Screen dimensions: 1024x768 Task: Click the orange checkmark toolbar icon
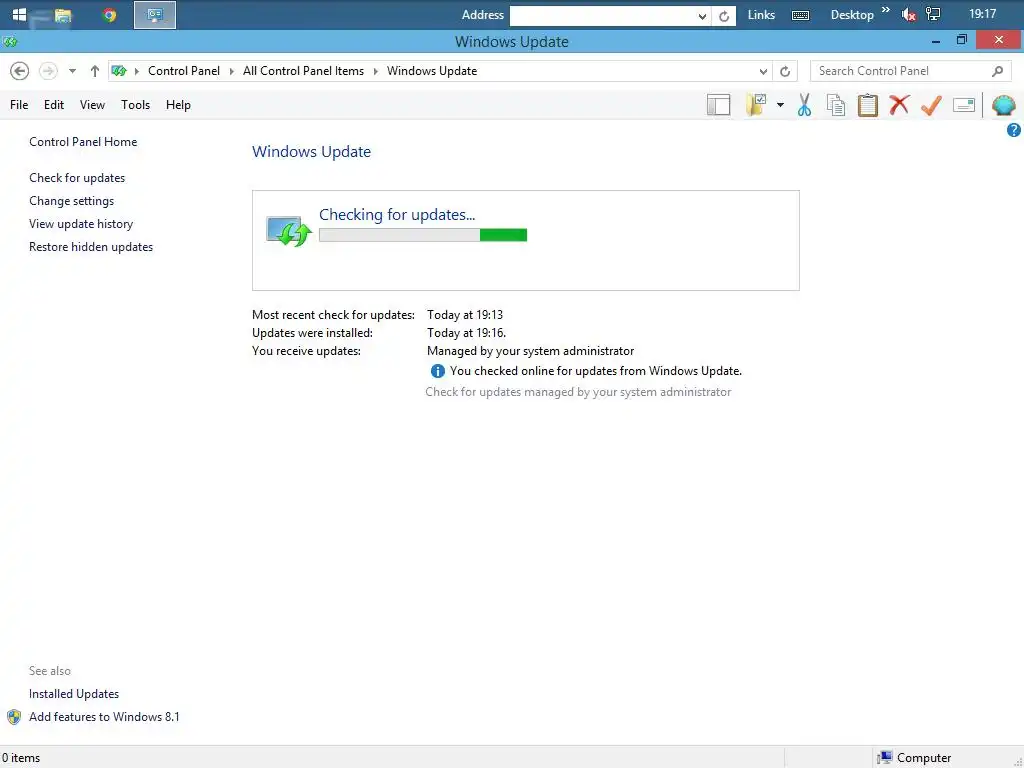coord(931,104)
